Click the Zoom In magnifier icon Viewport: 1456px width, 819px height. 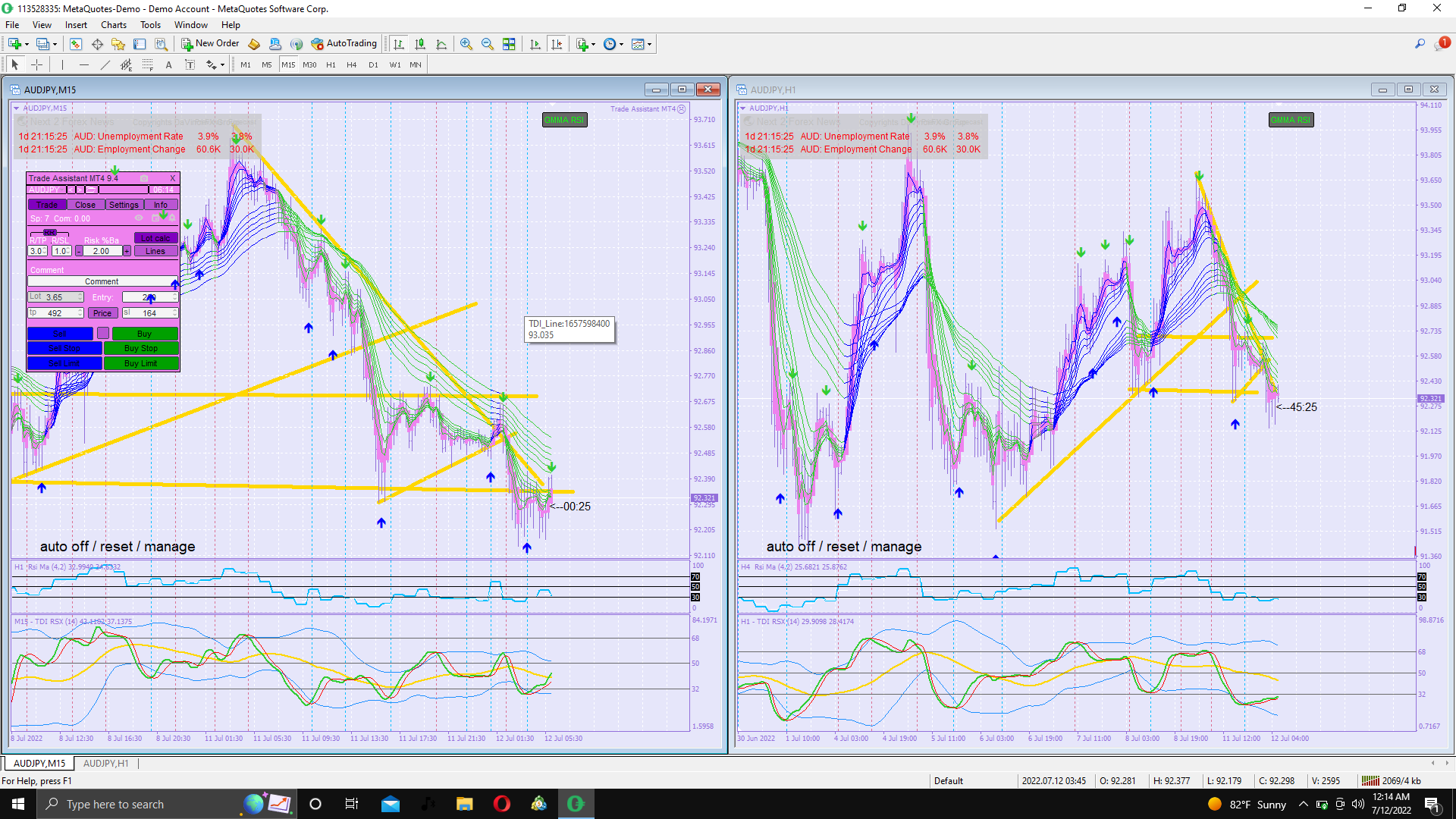point(466,44)
